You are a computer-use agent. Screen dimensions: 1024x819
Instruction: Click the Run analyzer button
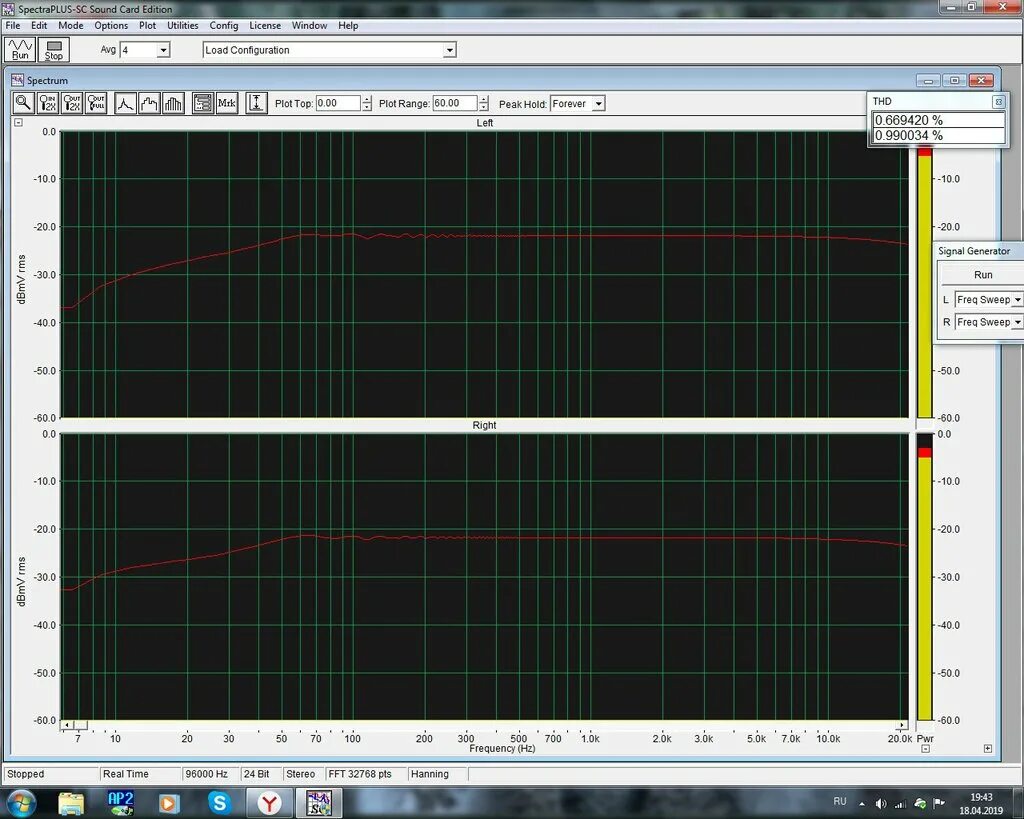20,50
